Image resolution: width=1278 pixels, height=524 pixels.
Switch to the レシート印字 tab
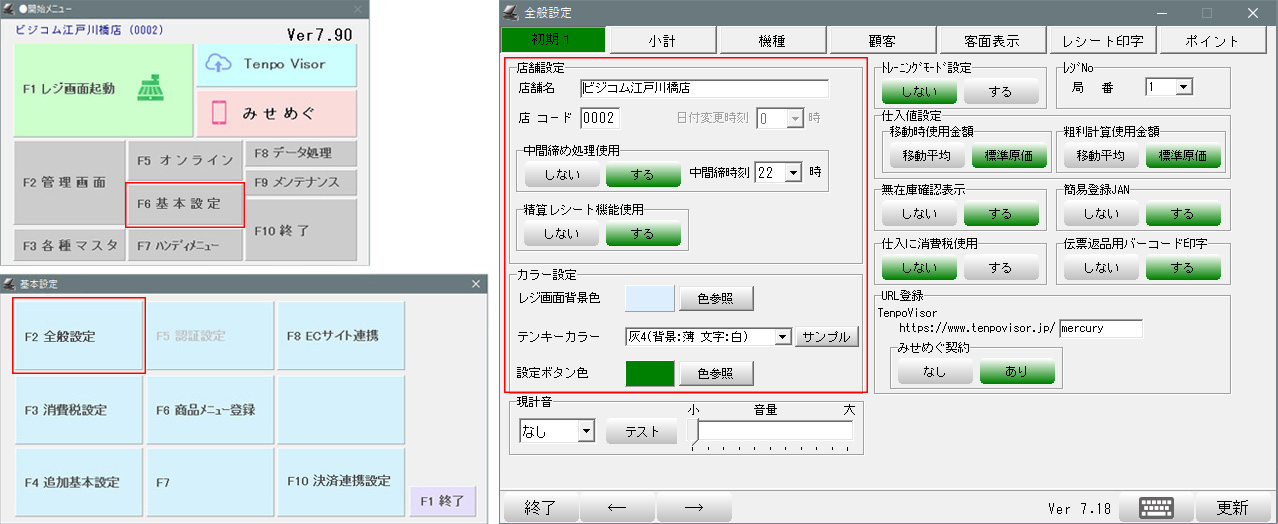coord(1103,40)
